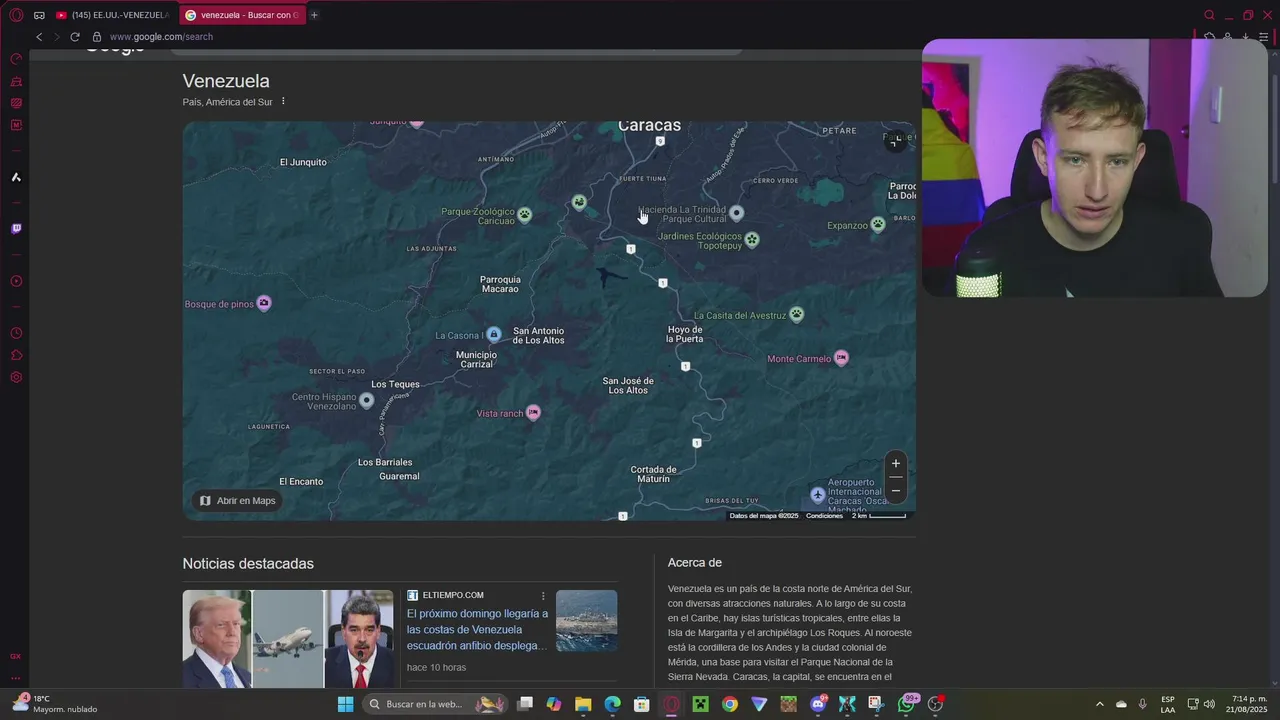Select Hacienda La Trinidad Parque Cultural pin
This screenshot has height=720, width=1280.
click(x=736, y=213)
